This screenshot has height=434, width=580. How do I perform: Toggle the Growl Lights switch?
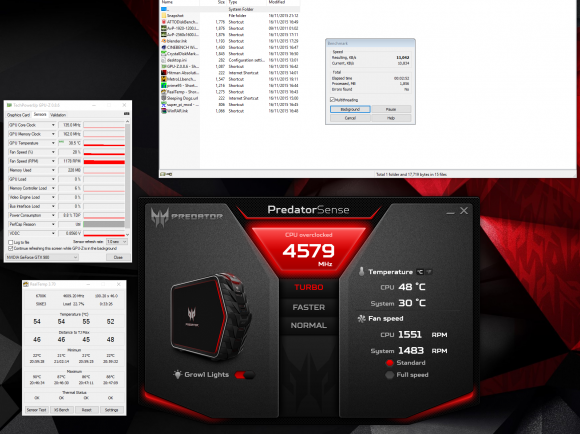click(245, 375)
